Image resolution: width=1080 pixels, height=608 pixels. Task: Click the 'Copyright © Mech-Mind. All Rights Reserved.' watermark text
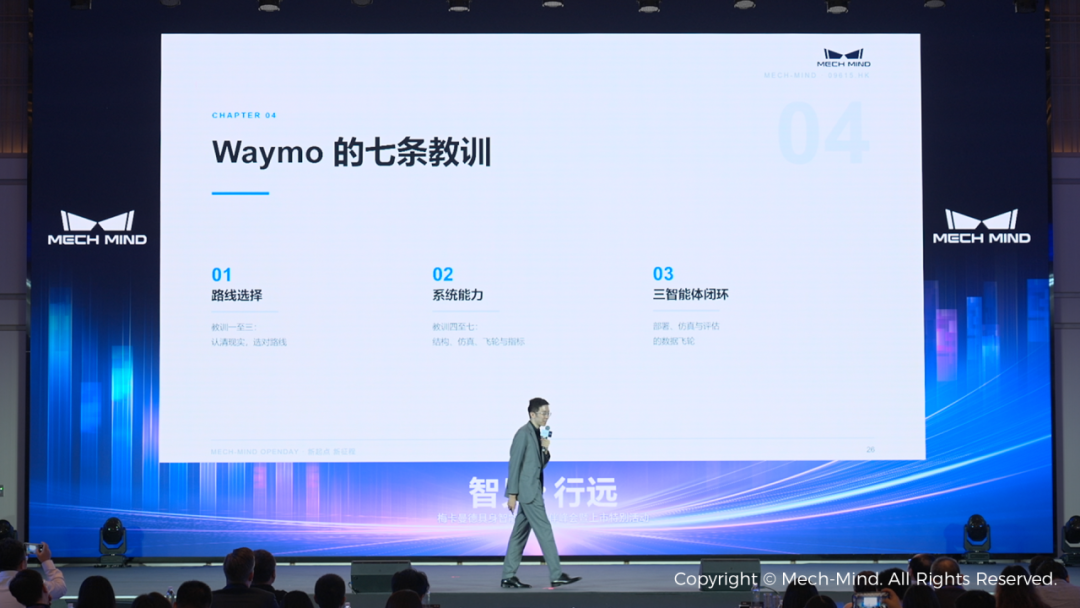[x=865, y=579]
